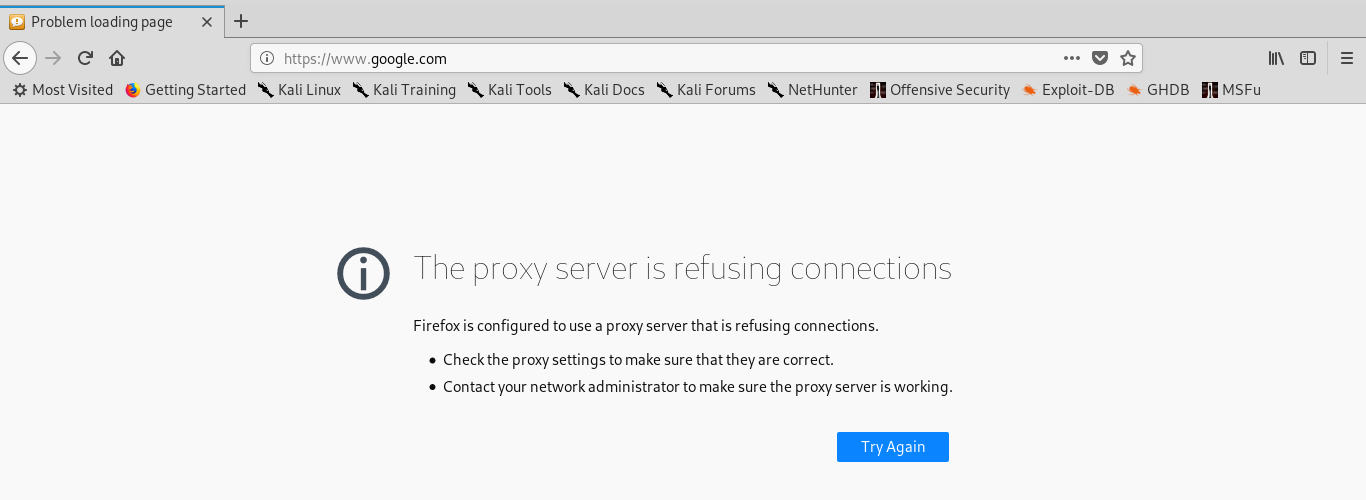1366x500 pixels.
Task: Bookmark this page with the star
Action: click(1127, 58)
